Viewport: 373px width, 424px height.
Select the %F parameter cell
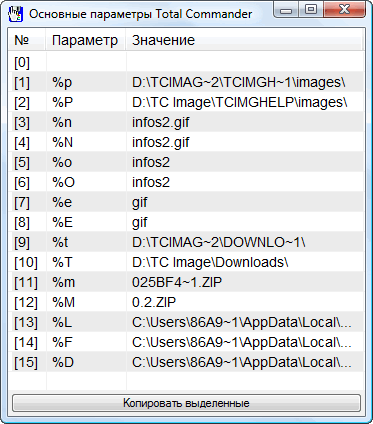click(62, 342)
